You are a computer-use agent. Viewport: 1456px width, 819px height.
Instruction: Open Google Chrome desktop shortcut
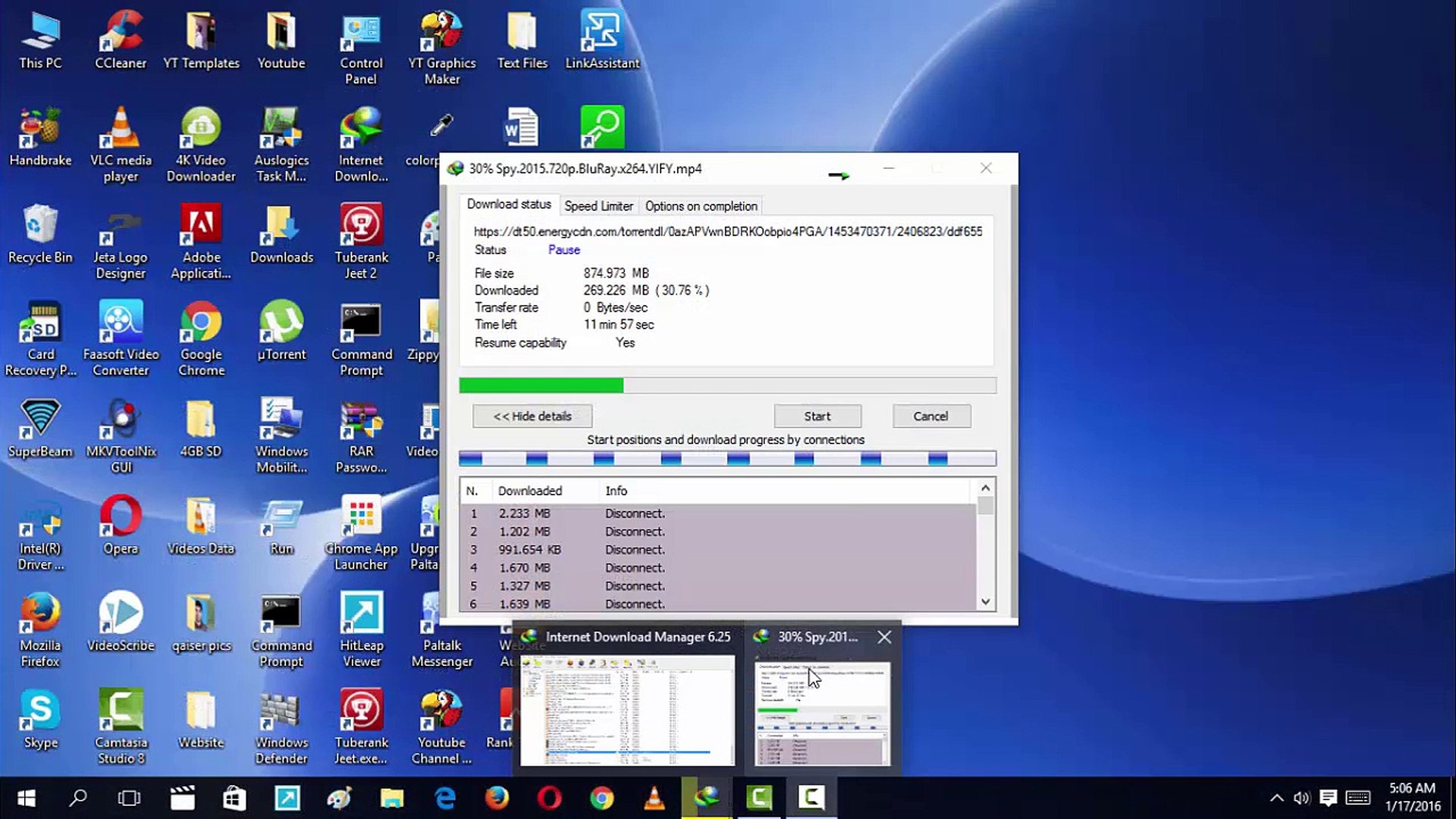click(201, 338)
